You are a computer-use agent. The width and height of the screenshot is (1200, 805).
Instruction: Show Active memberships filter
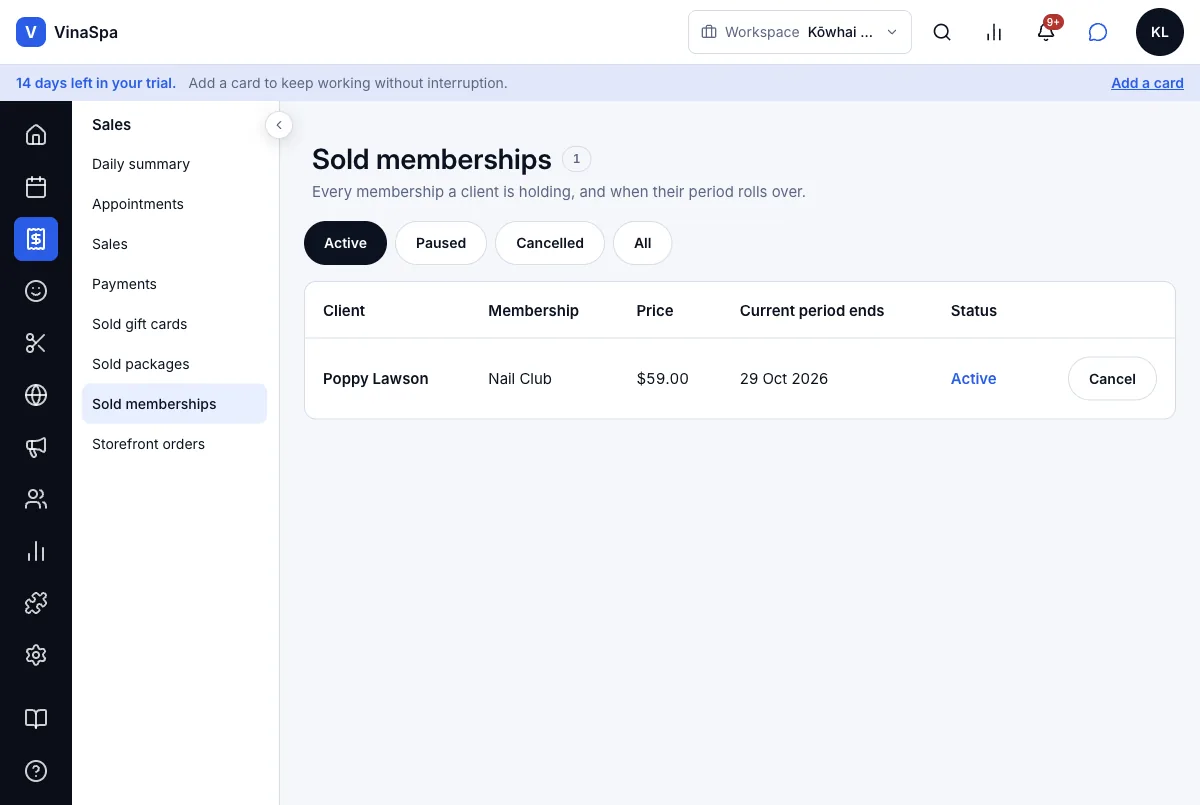tap(345, 243)
